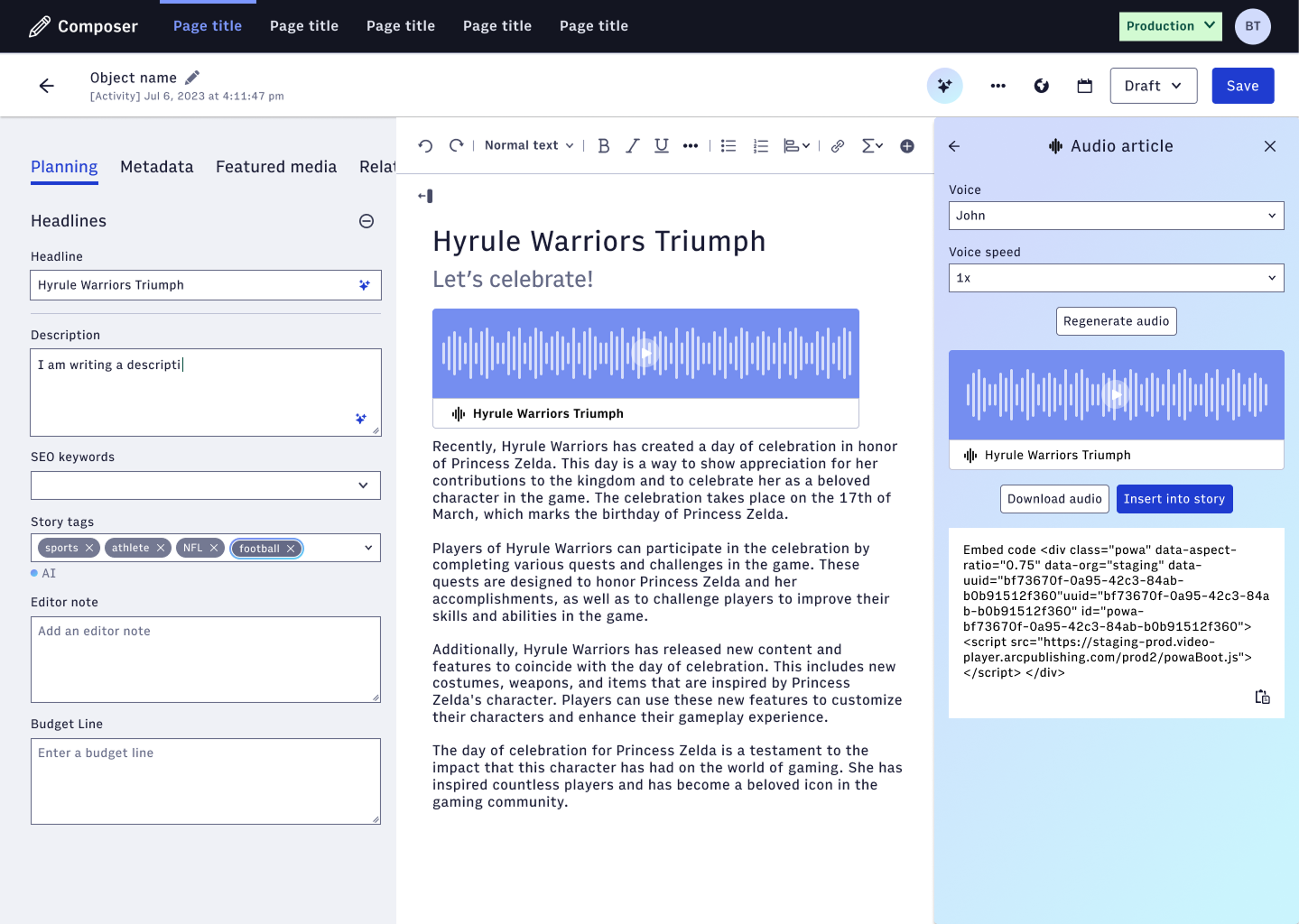Insert a numbered list
The width and height of the screenshot is (1299, 924).
tap(761, 145)
